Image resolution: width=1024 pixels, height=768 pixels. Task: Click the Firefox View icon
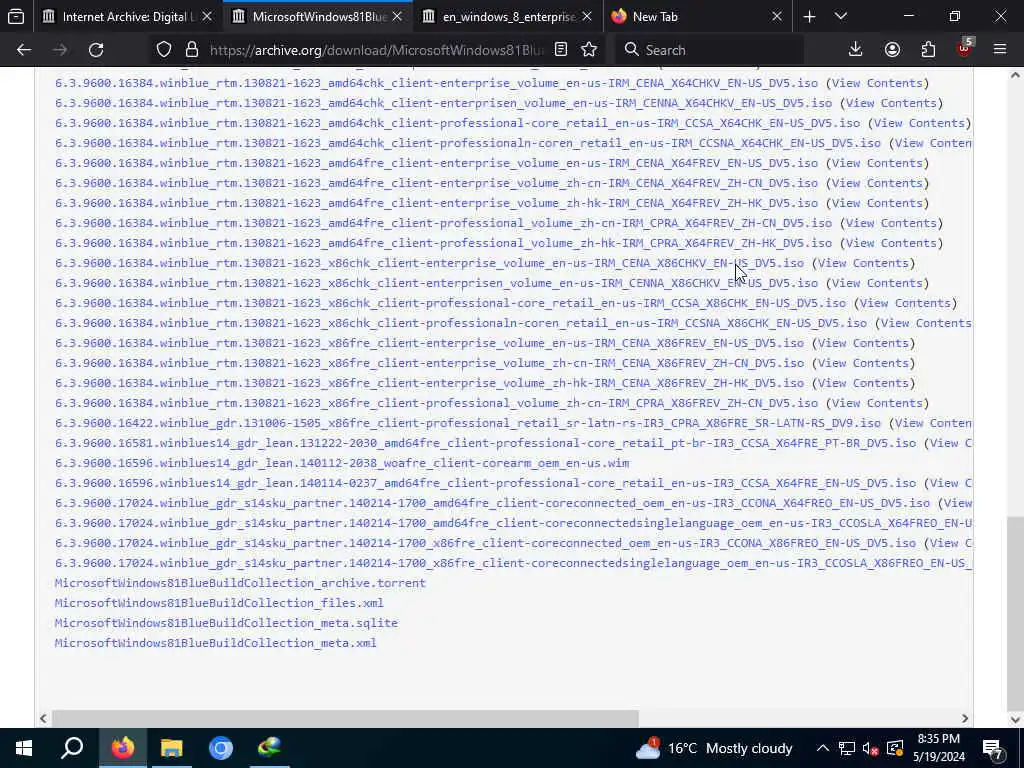pos(16,16)
